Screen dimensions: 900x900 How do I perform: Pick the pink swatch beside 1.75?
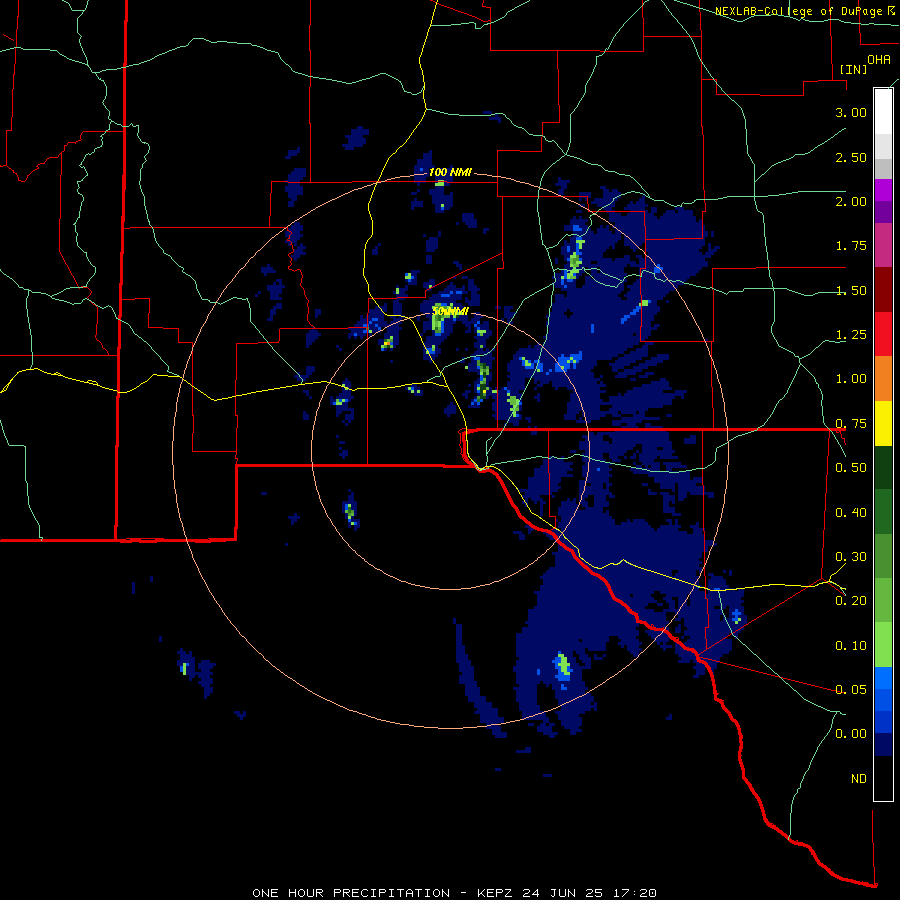[883, 245]
